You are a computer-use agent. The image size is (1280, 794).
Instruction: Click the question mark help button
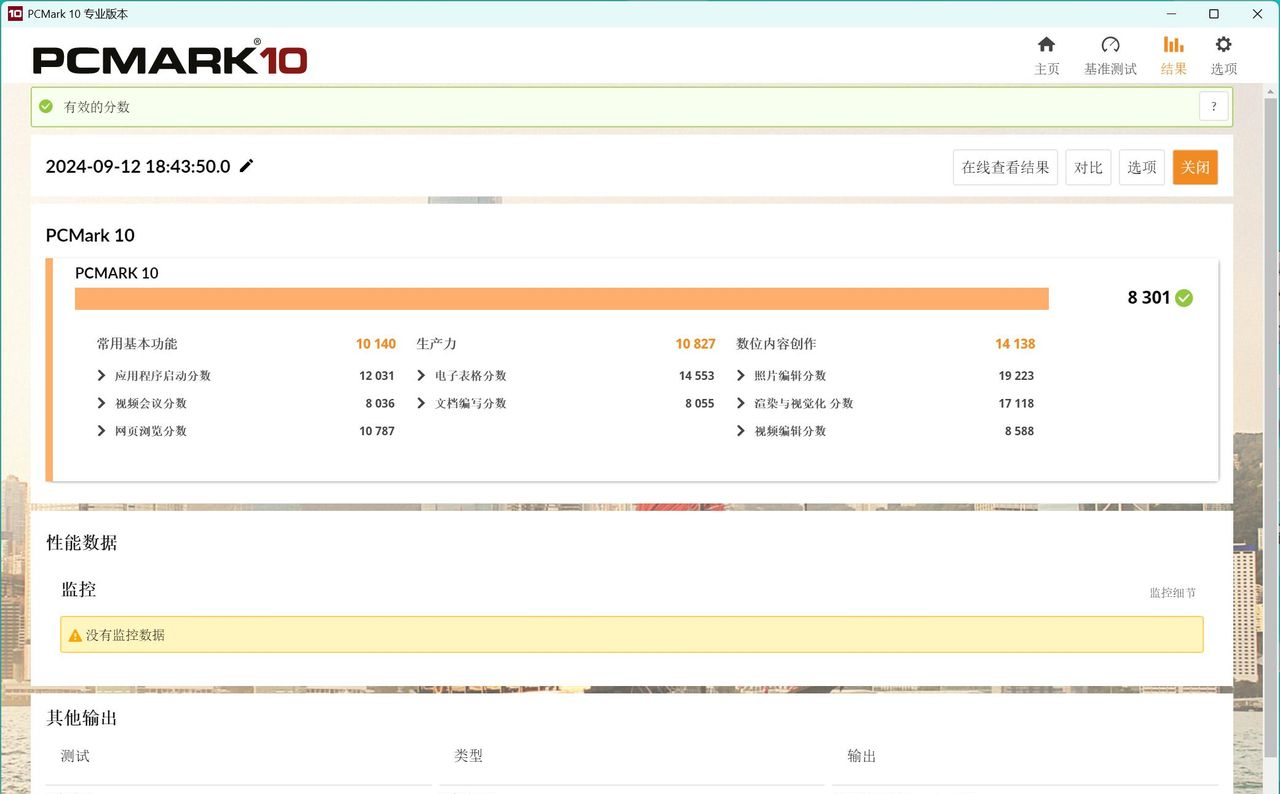(1213, 106)
